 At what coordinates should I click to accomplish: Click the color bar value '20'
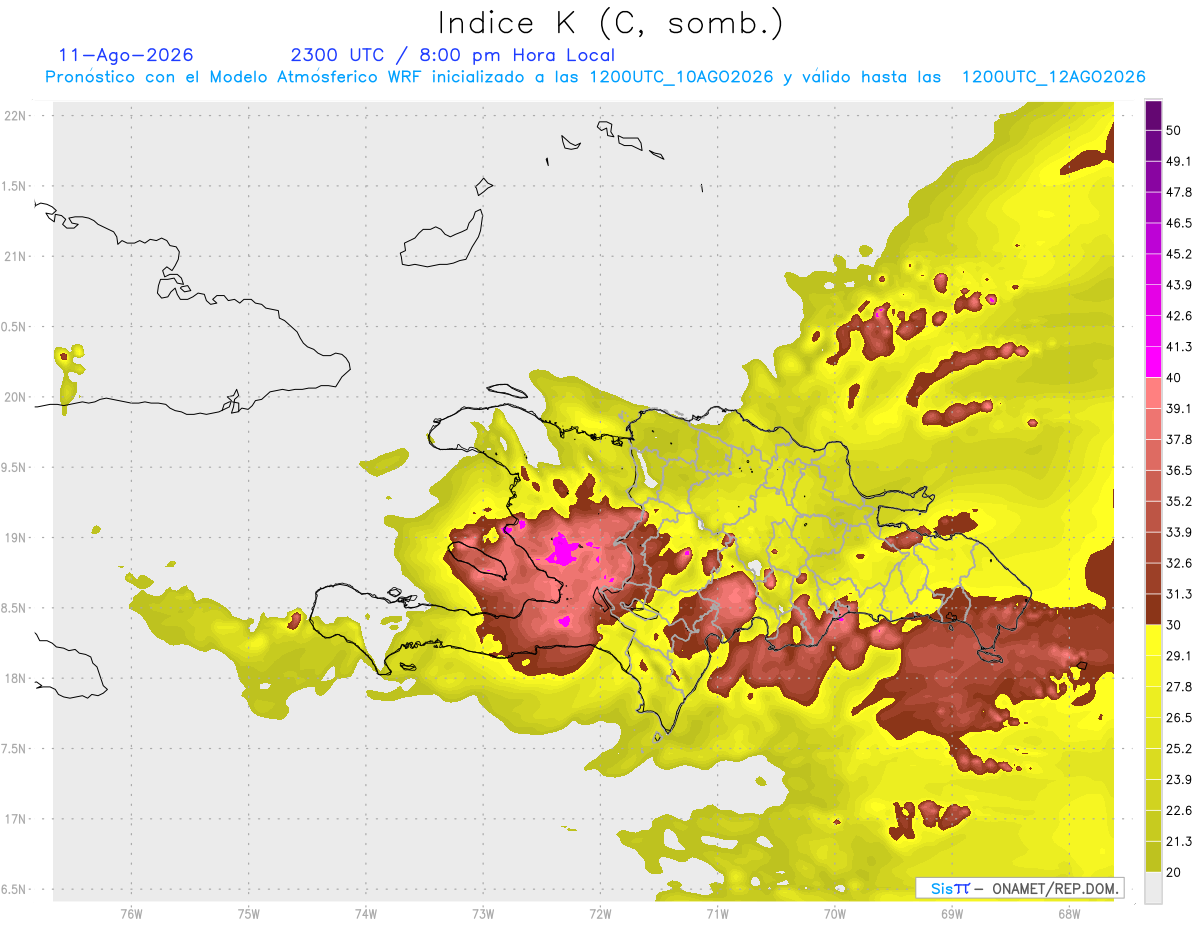click(x=1174, y=873)
